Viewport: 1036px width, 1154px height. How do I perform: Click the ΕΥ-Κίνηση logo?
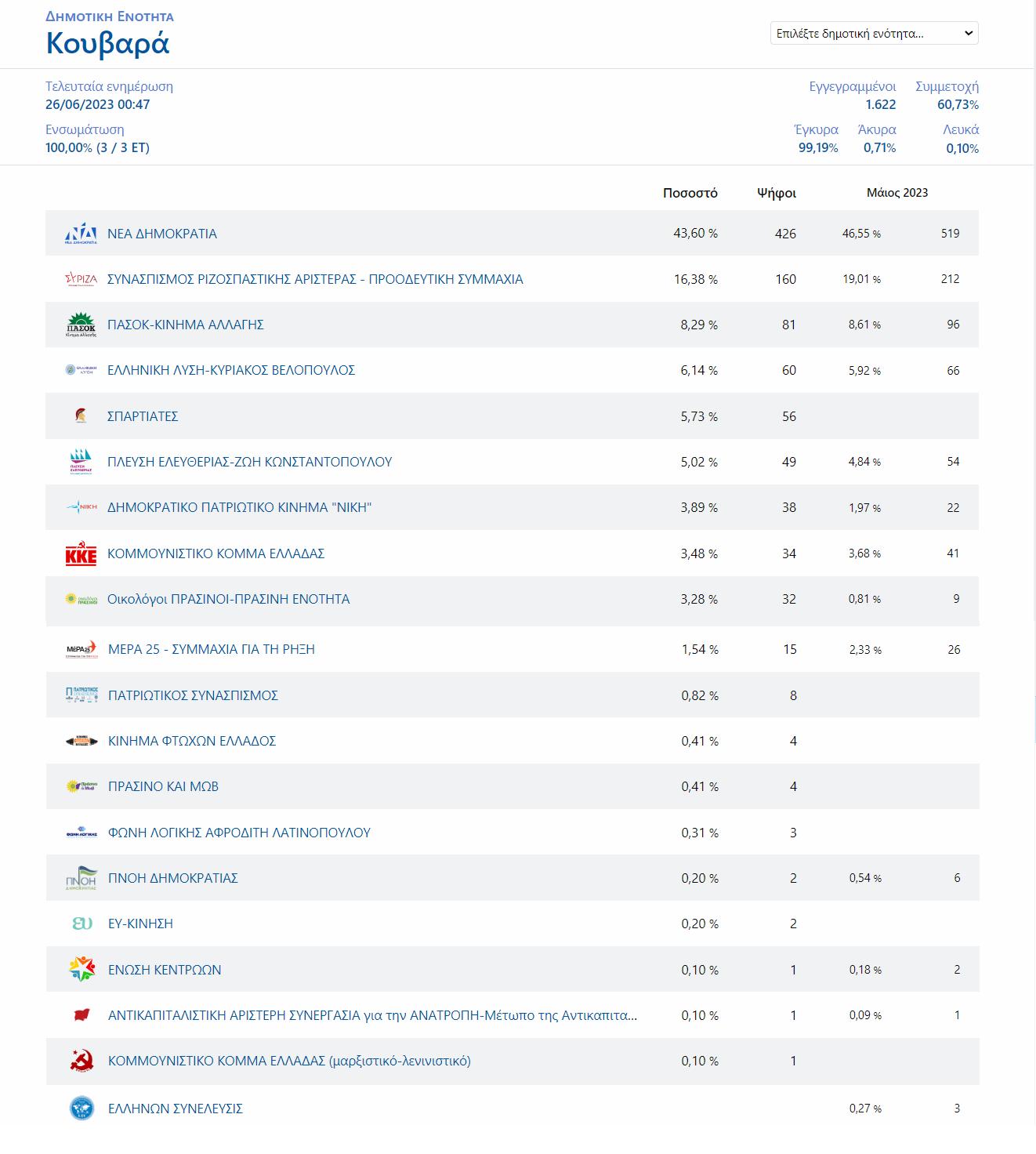point(82,924)
